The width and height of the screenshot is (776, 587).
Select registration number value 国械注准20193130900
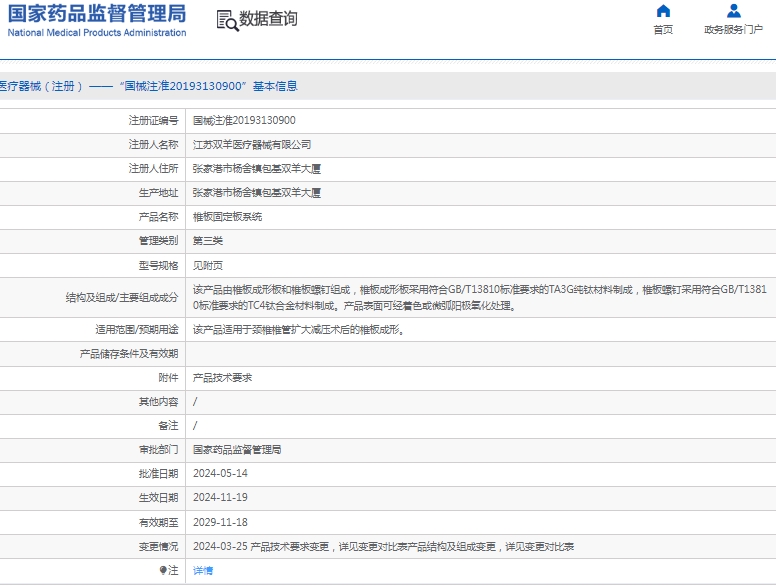[x=244, y=120]
